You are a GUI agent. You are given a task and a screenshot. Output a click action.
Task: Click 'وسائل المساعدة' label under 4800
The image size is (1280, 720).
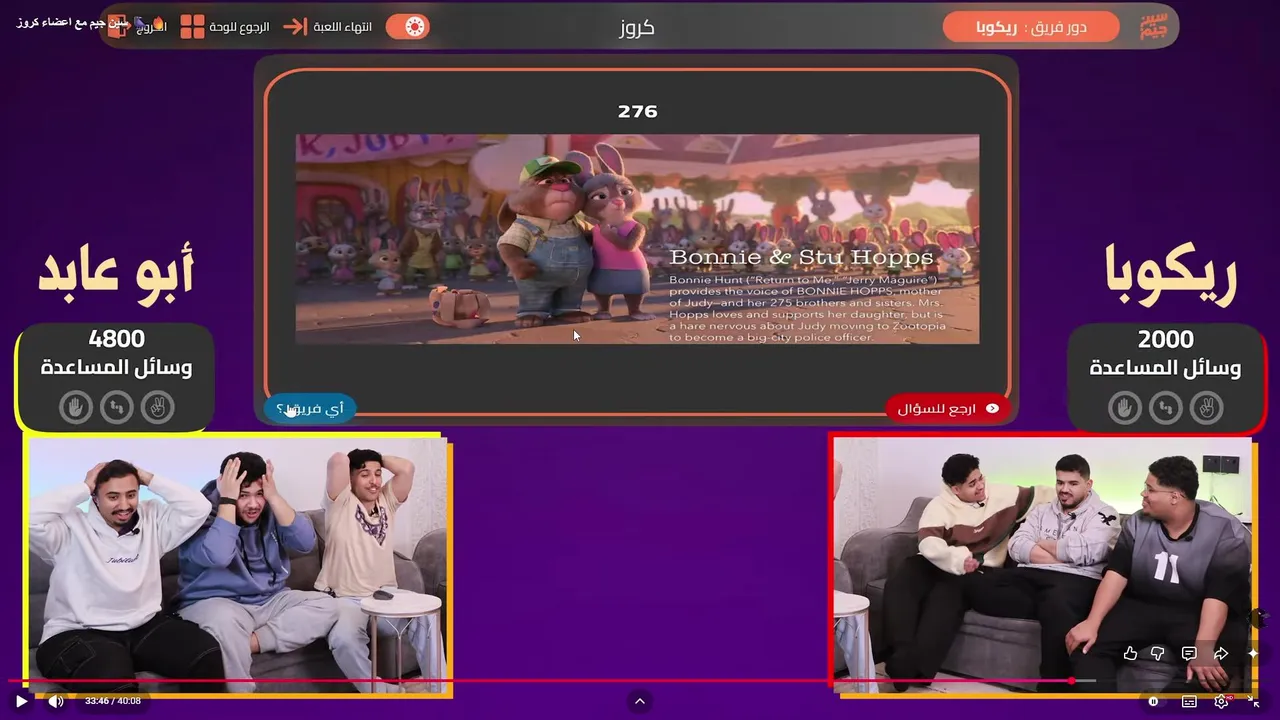[116, 367]
